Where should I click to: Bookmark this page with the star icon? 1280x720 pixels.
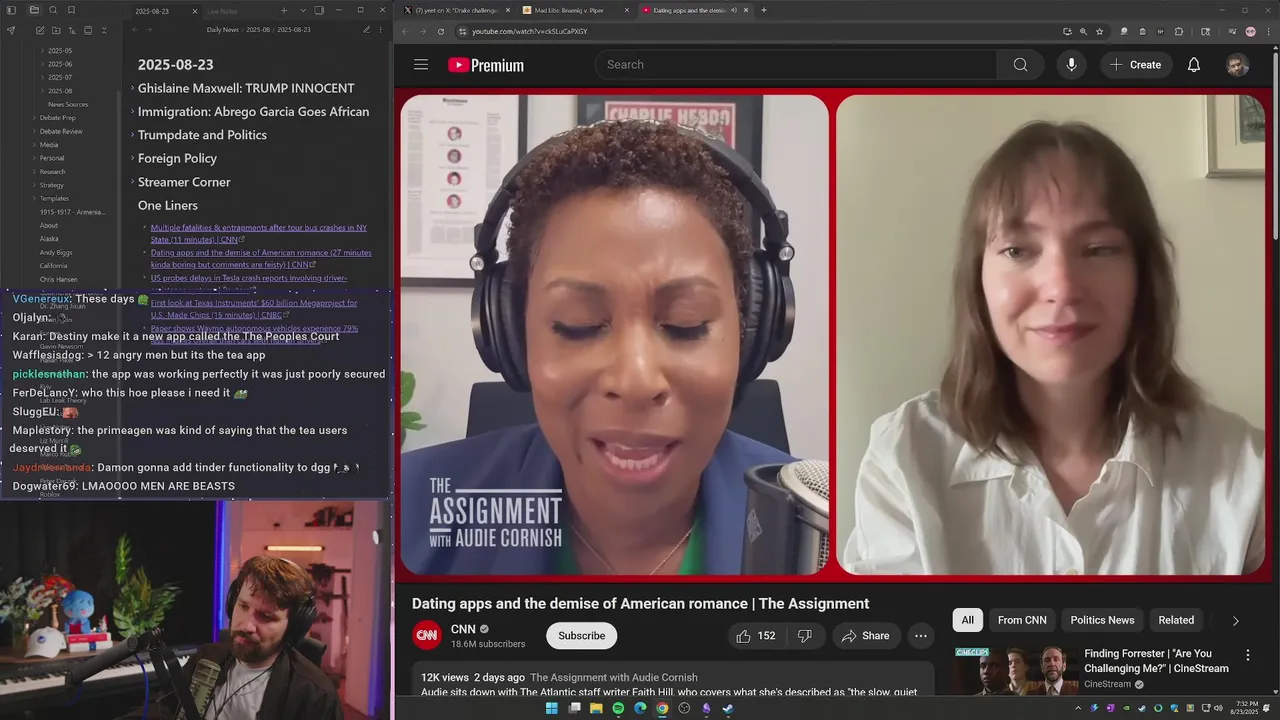click(x=1099, y=31)
